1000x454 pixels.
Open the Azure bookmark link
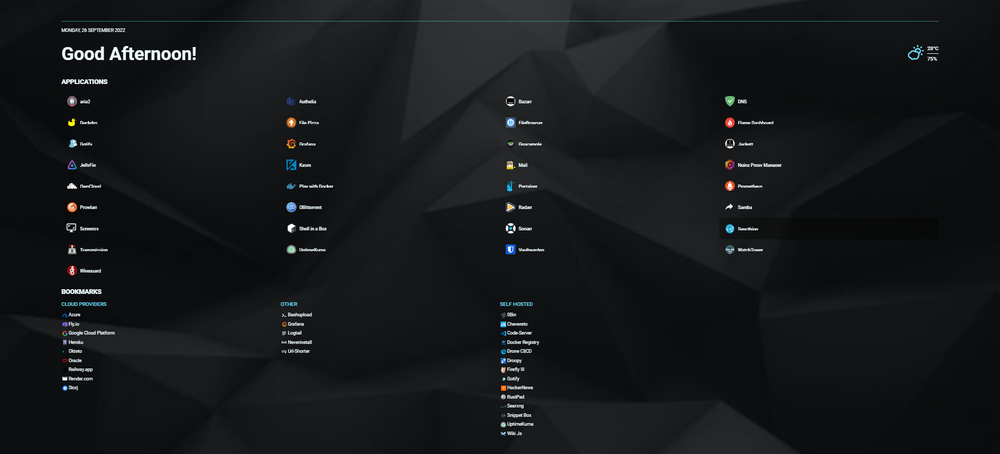74,315
